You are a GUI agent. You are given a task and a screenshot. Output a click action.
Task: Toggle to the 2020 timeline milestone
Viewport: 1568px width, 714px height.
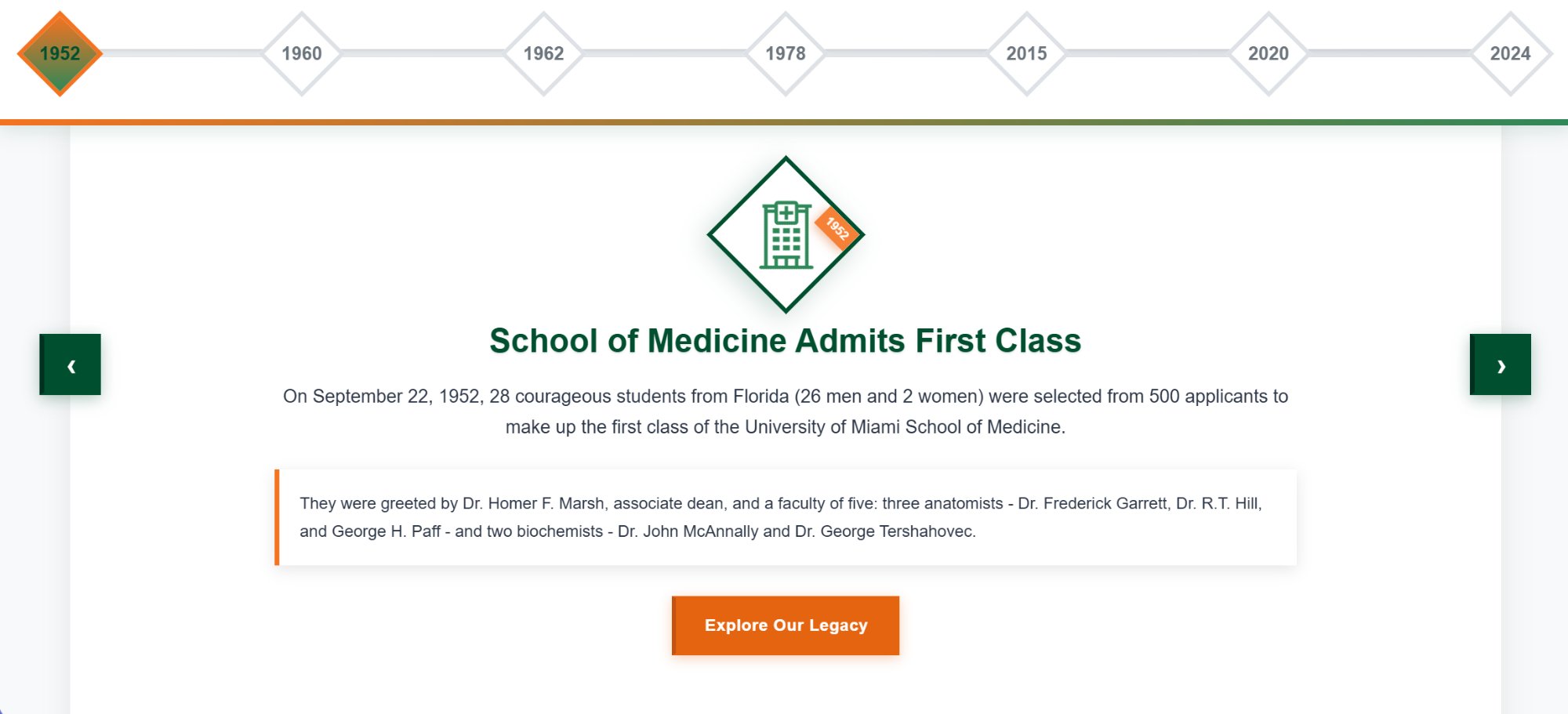pyautogui.click(x=1268, y=53)
